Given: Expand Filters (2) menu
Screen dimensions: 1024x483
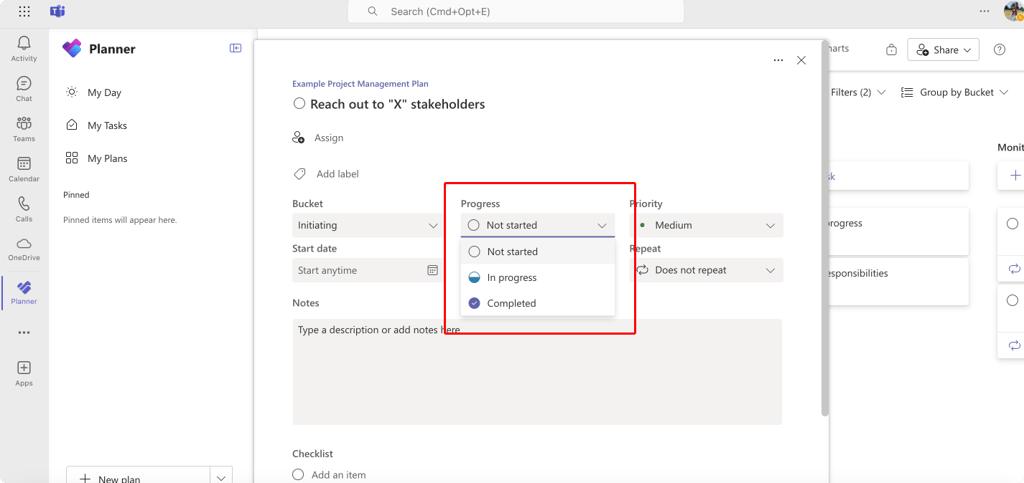Looking at the screenshot, I should (x=858, y=93).
